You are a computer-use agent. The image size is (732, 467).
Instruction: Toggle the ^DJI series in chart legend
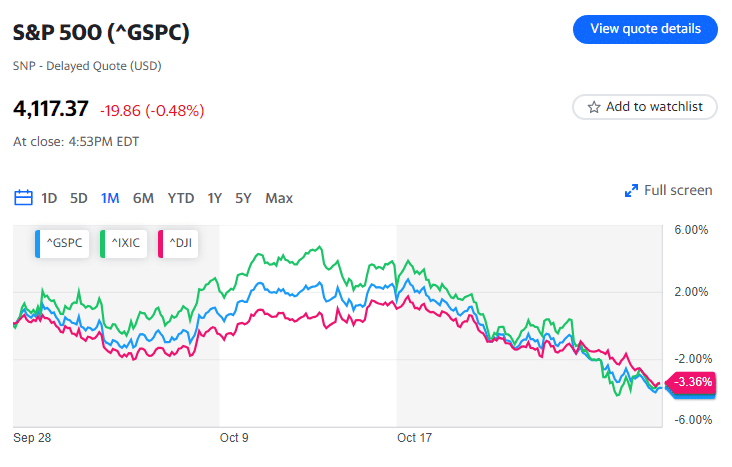click(182, 242)
